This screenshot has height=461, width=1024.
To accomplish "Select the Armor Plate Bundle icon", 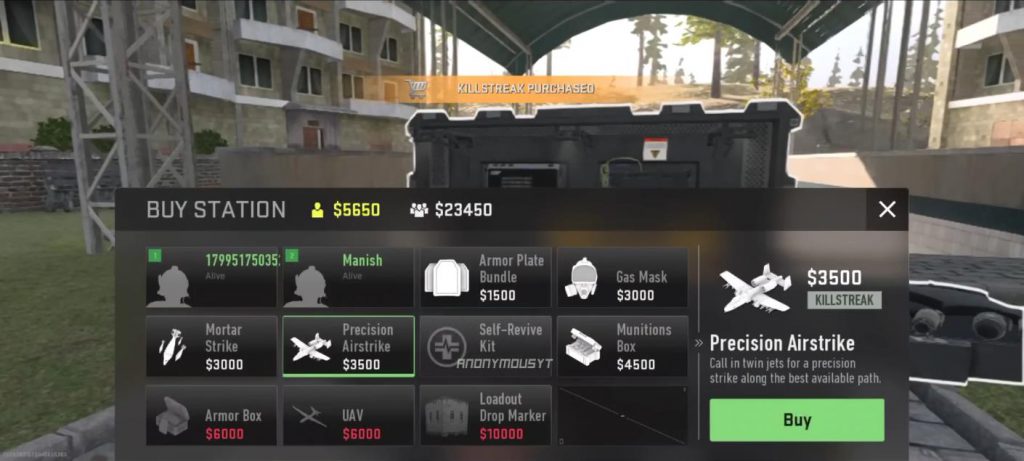I will 446,278.
